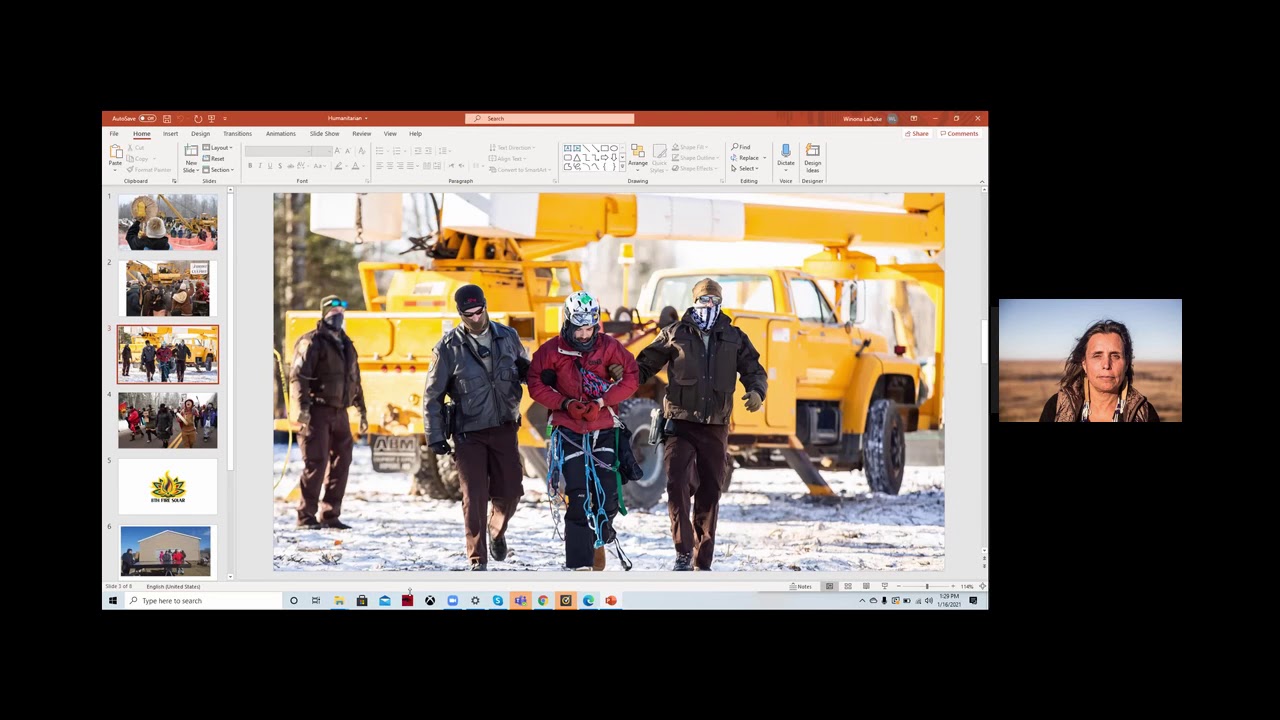Switch to the View tab
This screenshot has height=720, width=1280.
click(390, 134)
